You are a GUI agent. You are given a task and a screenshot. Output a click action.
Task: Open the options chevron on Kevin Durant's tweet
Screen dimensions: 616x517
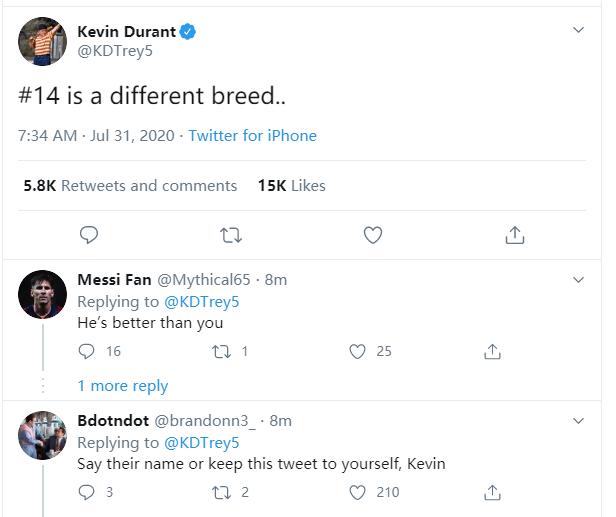point(578,30)
